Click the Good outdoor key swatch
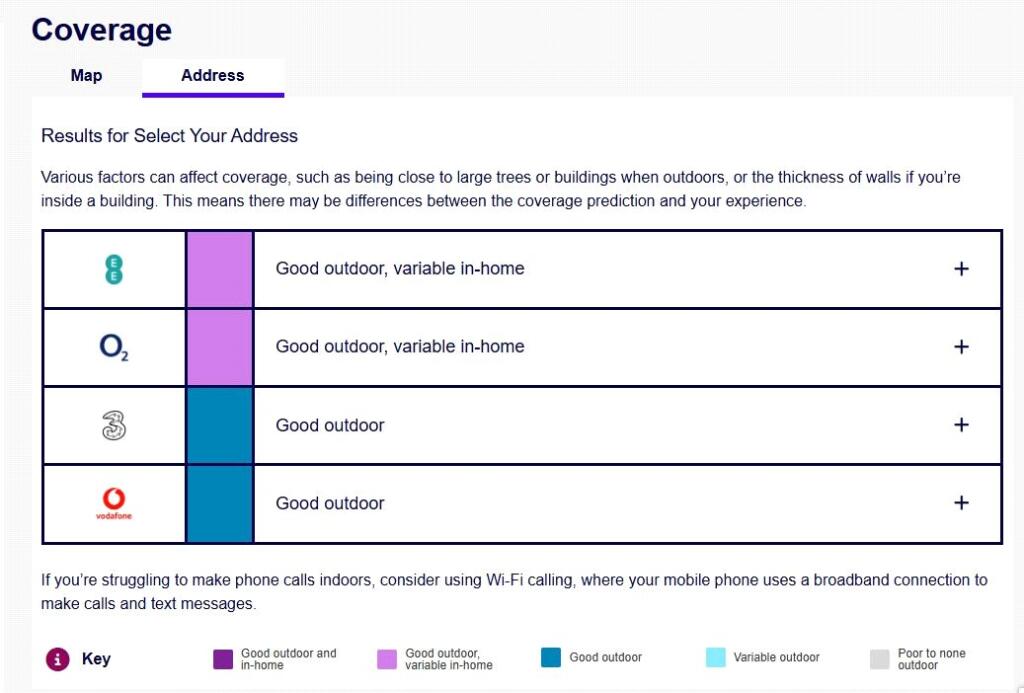Screen dimensions: 1024x693 pos(551,658)
